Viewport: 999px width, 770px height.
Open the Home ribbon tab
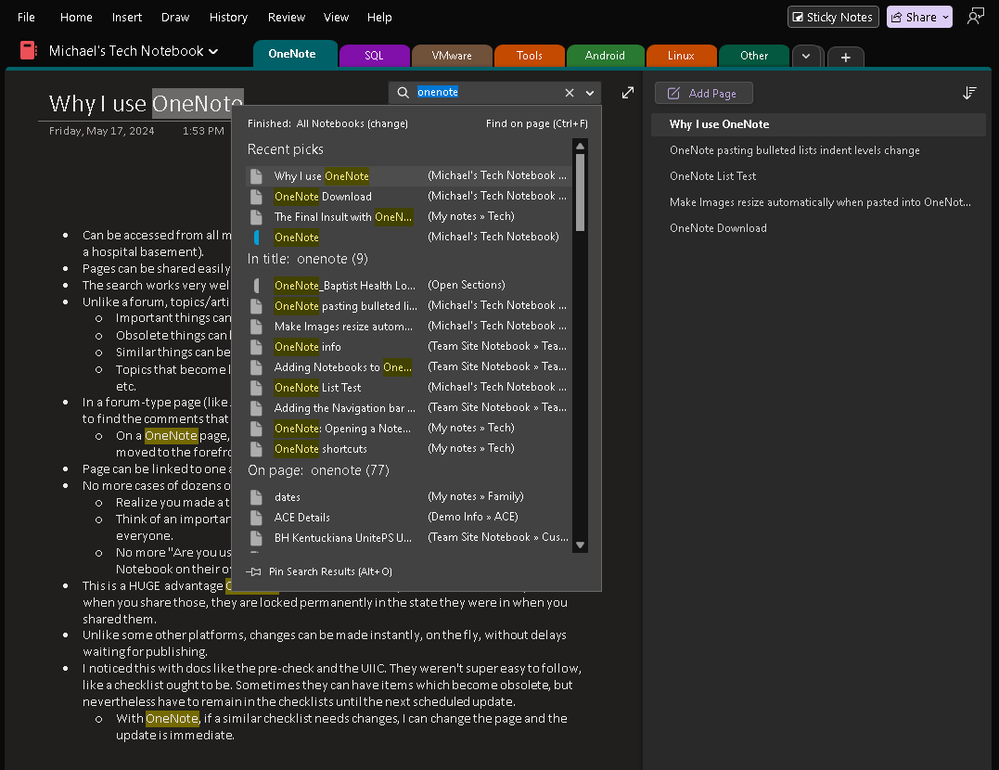click(76, 17)
